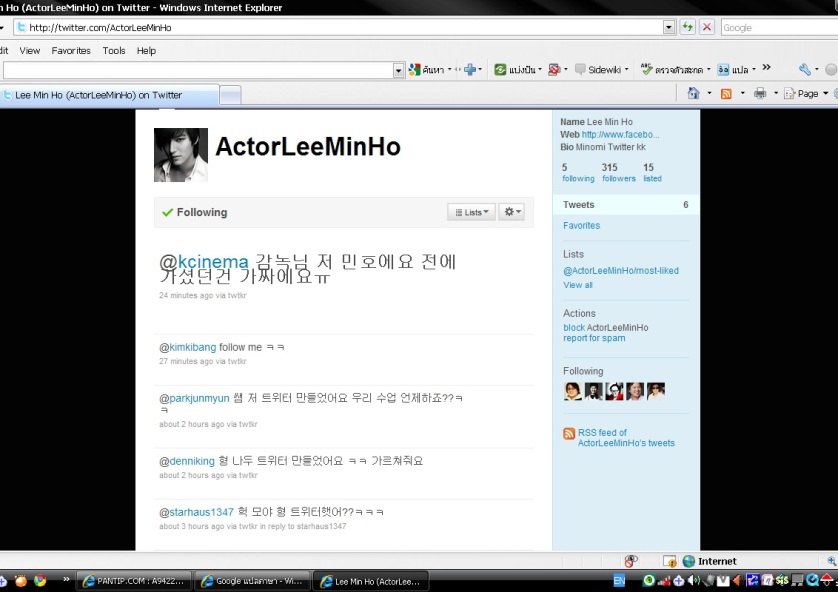Click the Twitter favicon in address bar
Image resolution: width=838 pixels, height=592 pixels.
click(x=21, y=27)
